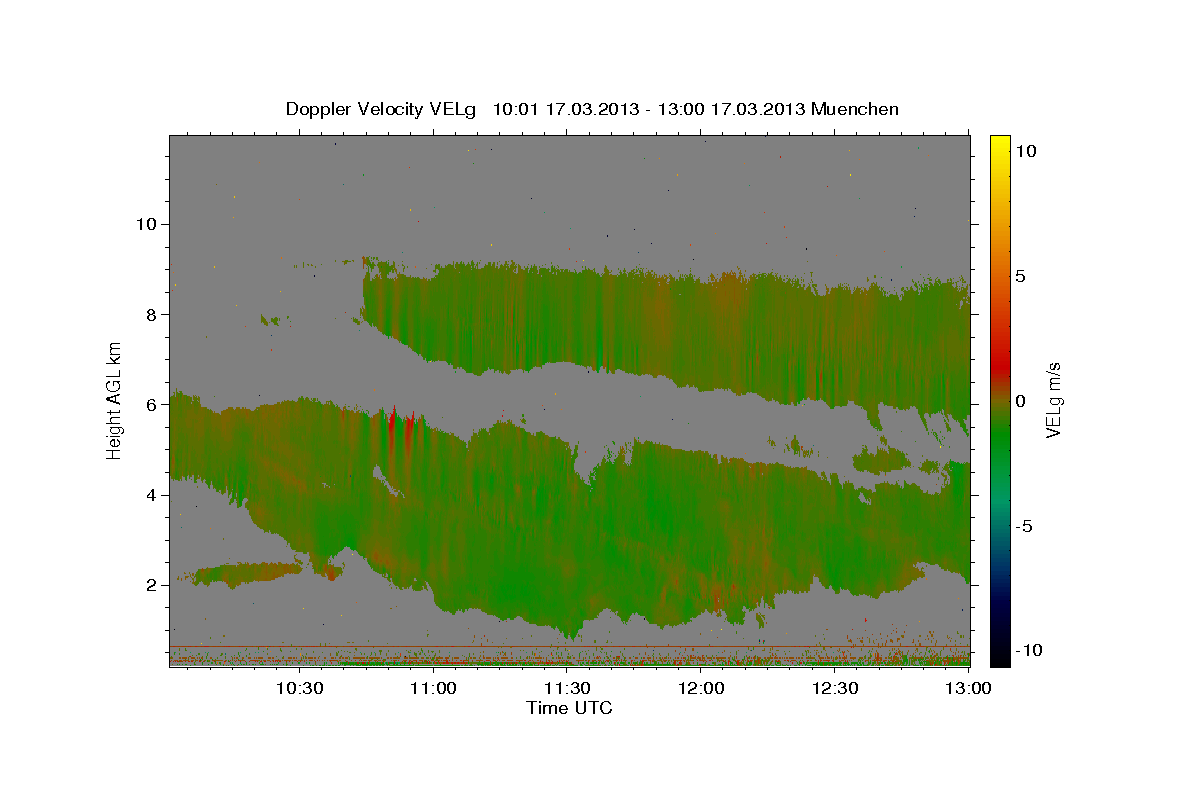Click the colorbar value '10' at top
The height and width of the screenshot is (800, 1200).
(1025, 150)
